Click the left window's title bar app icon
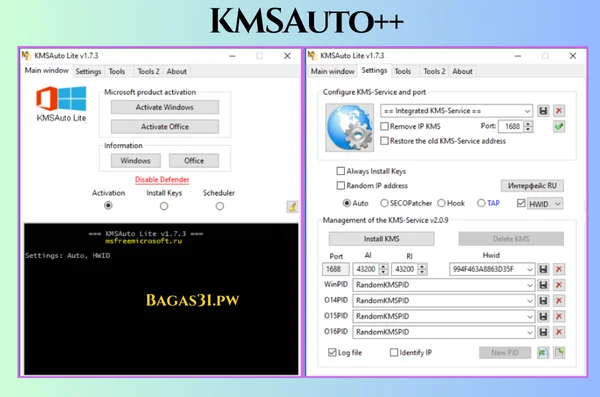Screen dimensions: 600x397 pyautogui.click(x=26, y=56)
